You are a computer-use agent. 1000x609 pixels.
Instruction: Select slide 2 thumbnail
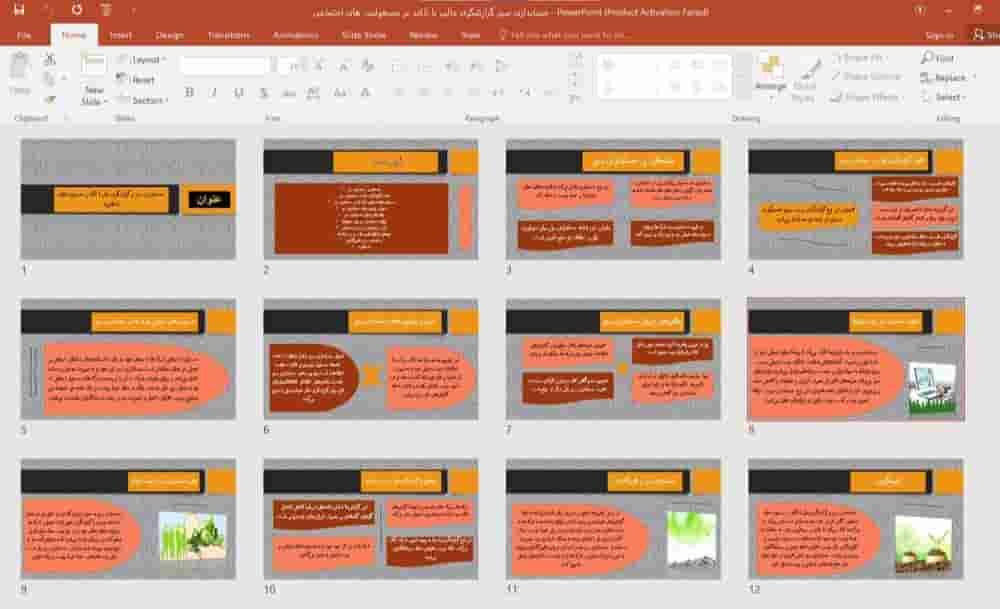click(x=371, y=200)
